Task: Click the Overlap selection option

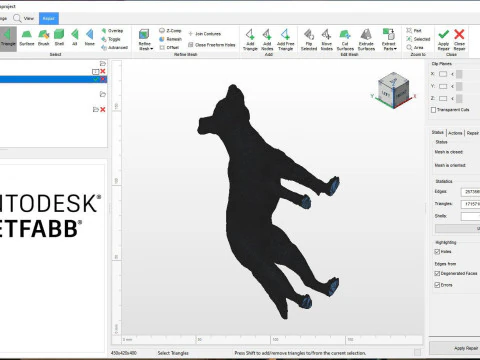Action: point(112,31)
